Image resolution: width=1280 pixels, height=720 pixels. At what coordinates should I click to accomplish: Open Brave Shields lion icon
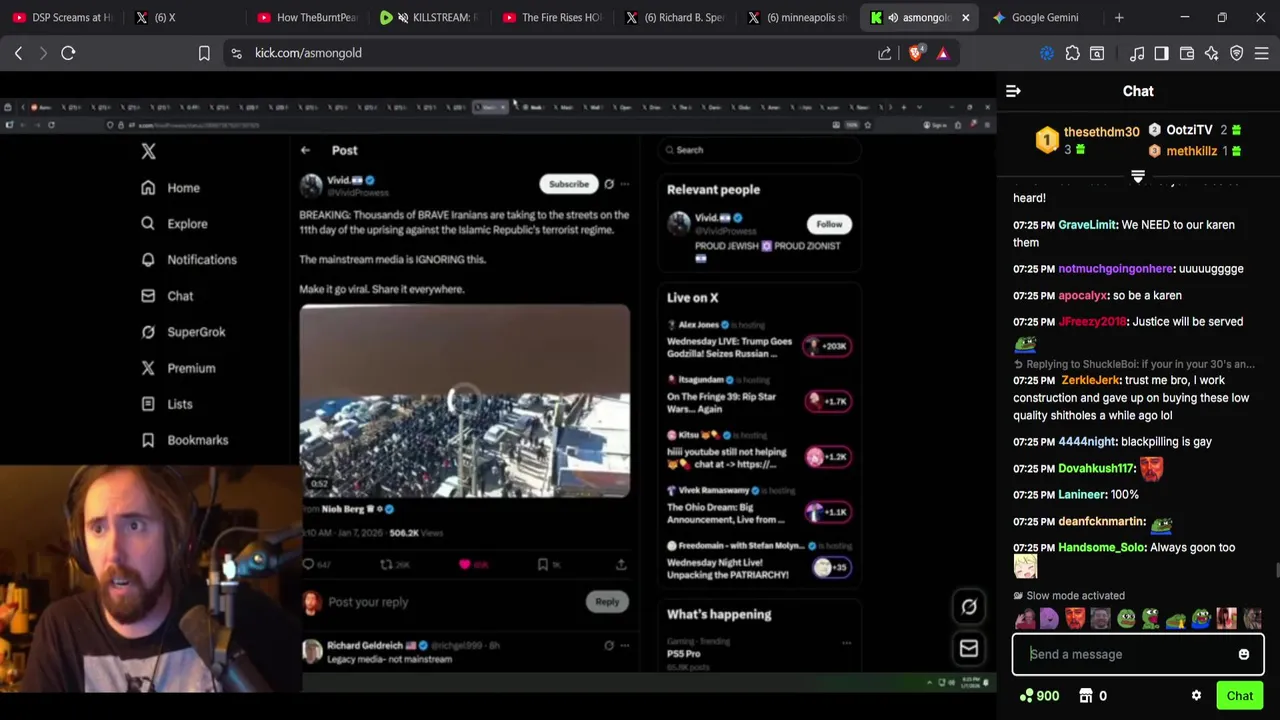[x=915, y=53]
